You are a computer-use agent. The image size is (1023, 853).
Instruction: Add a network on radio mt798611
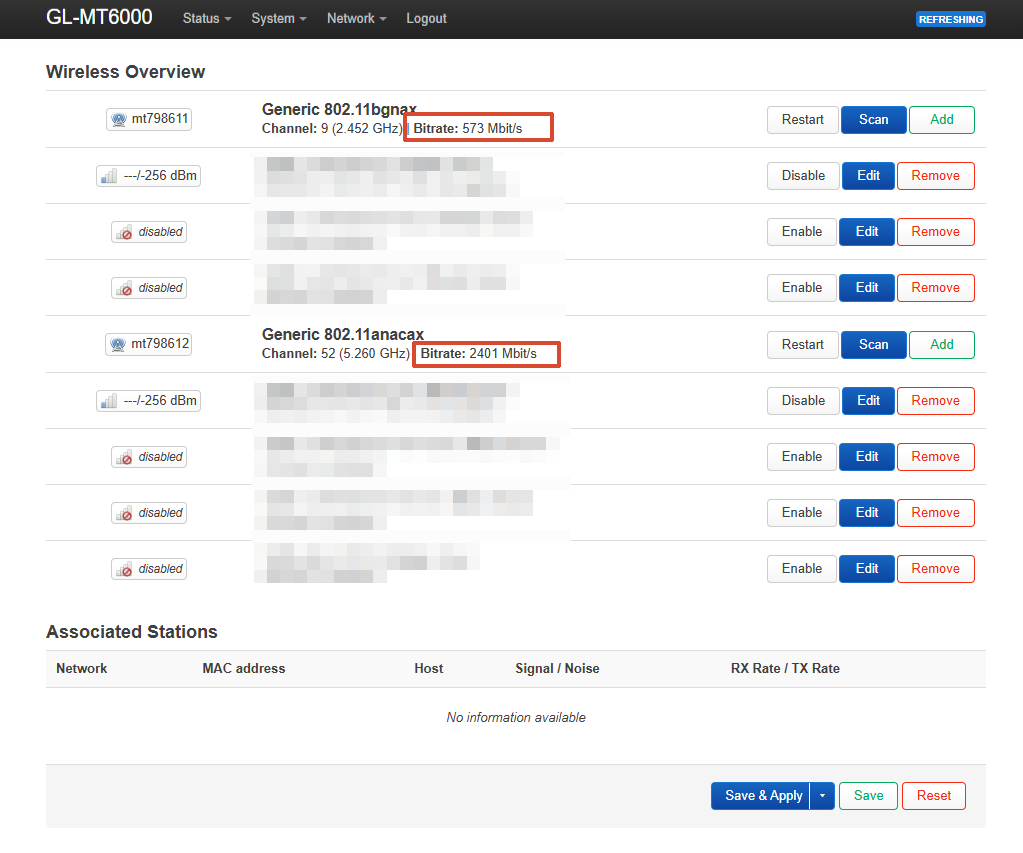pyautogui.click(x=941, y=120)
